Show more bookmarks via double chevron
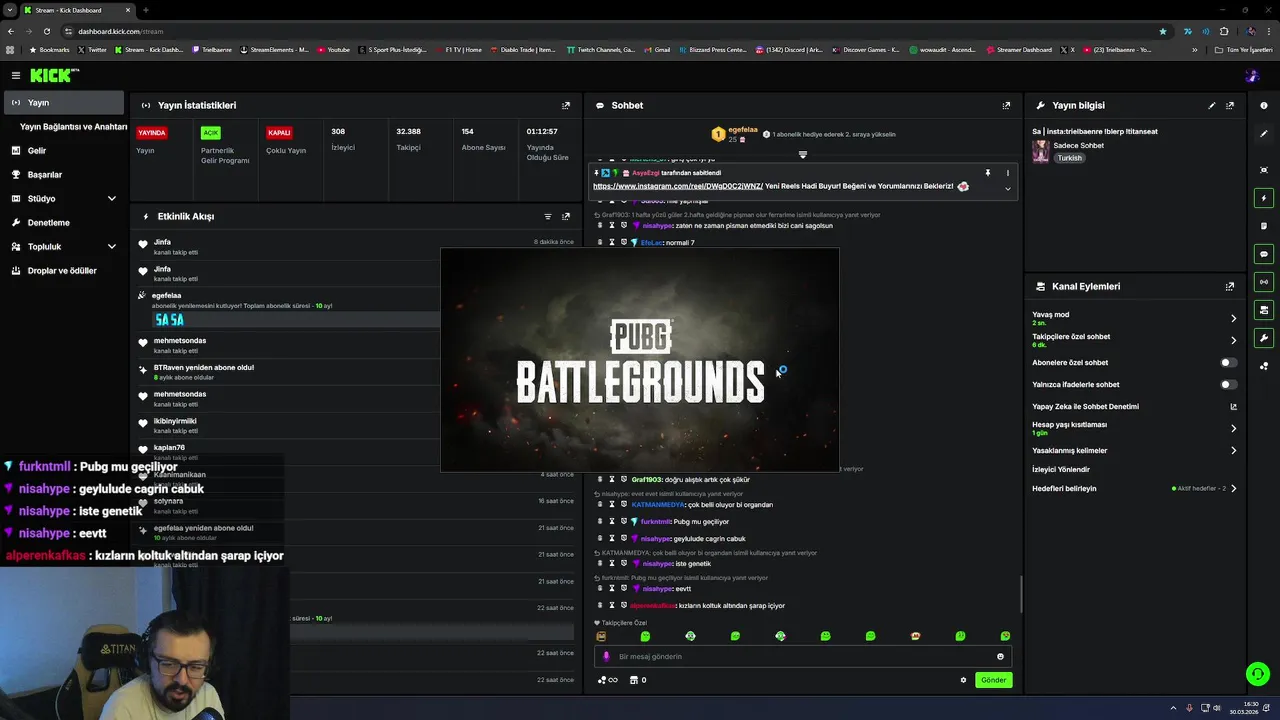The height and width of the screenshot is (720, 1280). point(1194,50)
